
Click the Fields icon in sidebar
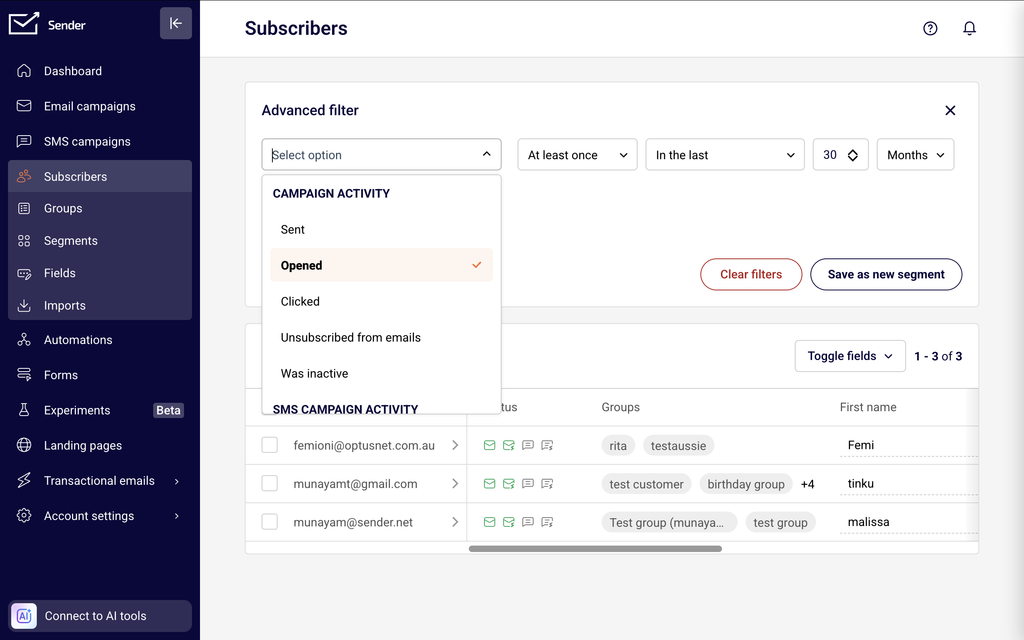coord(24,274)
